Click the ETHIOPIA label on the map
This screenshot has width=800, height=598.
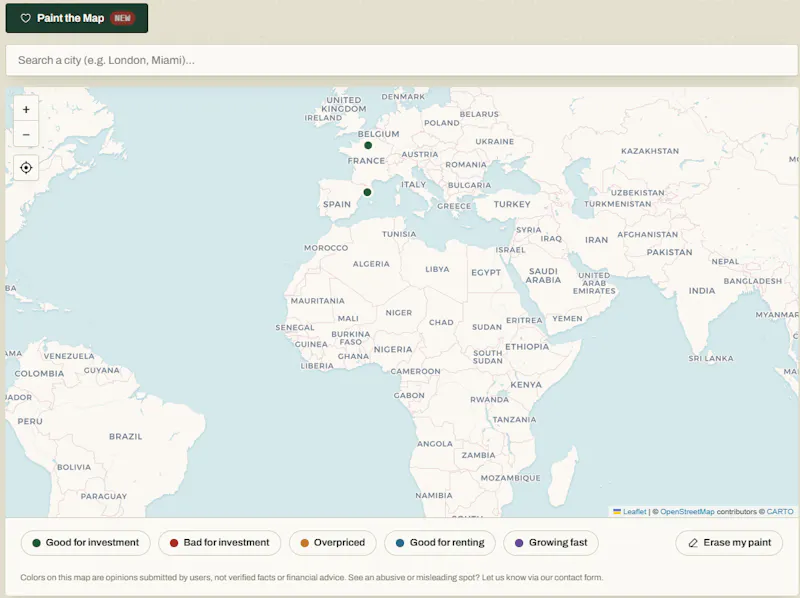tap(527, 346)
